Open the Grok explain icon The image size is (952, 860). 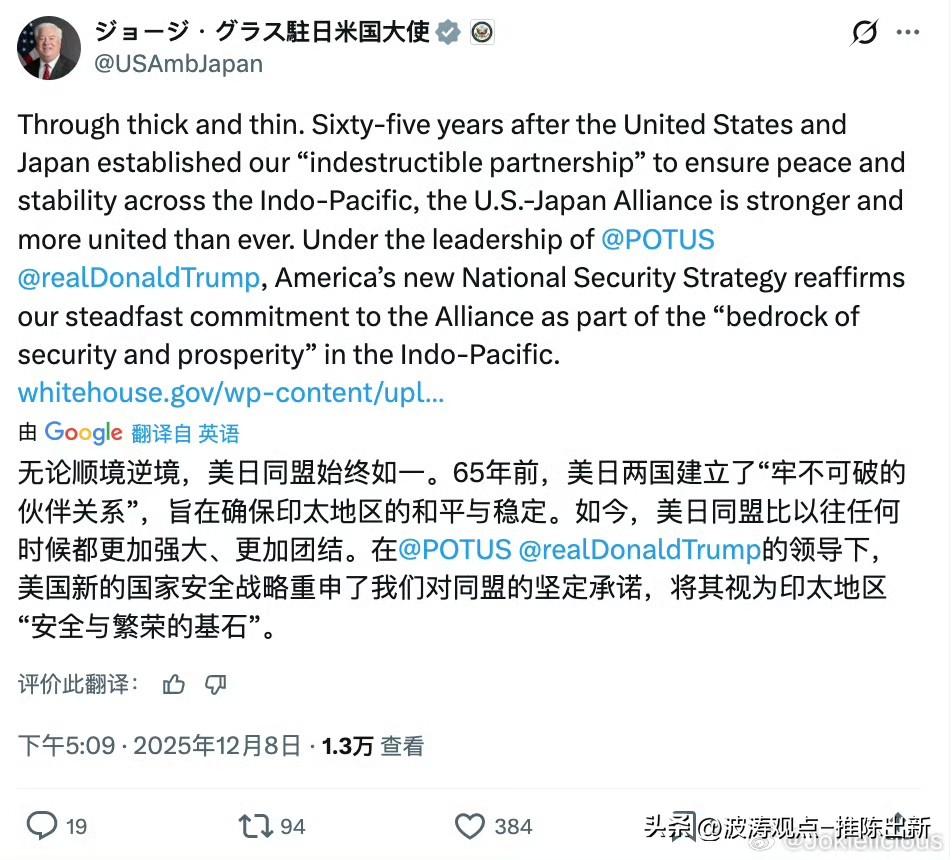tap(865, 33)
